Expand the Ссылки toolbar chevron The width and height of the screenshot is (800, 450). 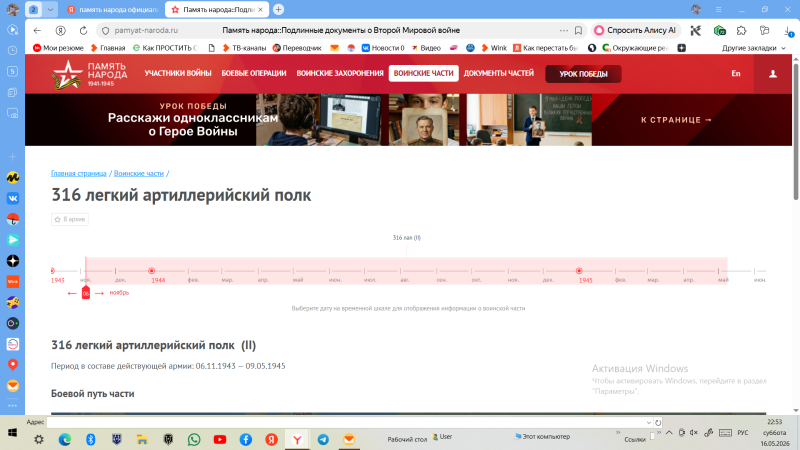[x=658, y=433]
